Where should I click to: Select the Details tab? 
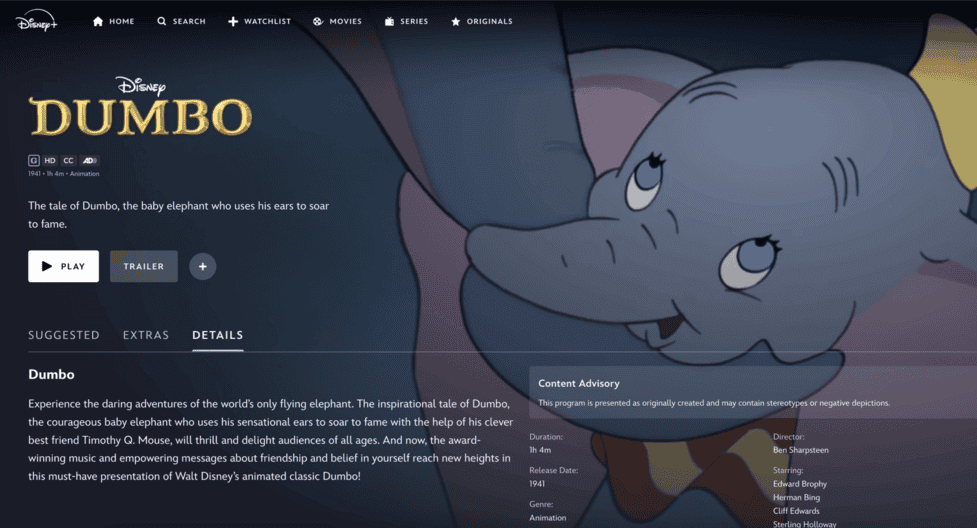pyautogui.click(x=217, y=335)
